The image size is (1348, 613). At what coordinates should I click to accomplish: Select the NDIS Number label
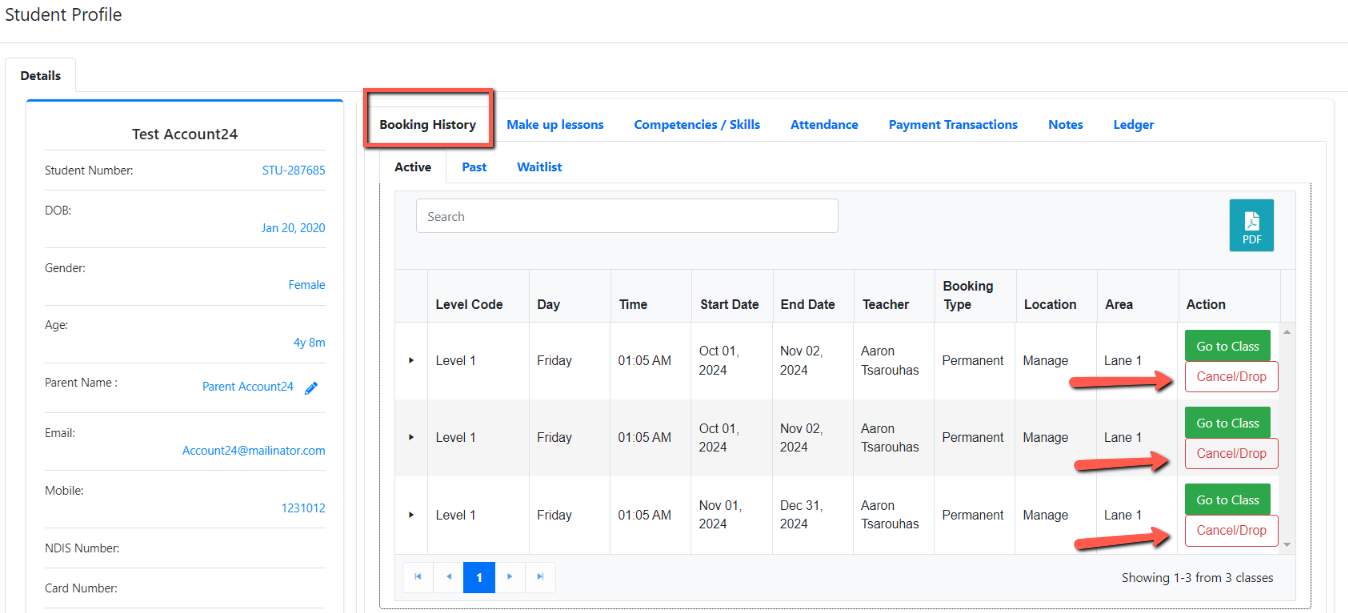click(82, 548)
